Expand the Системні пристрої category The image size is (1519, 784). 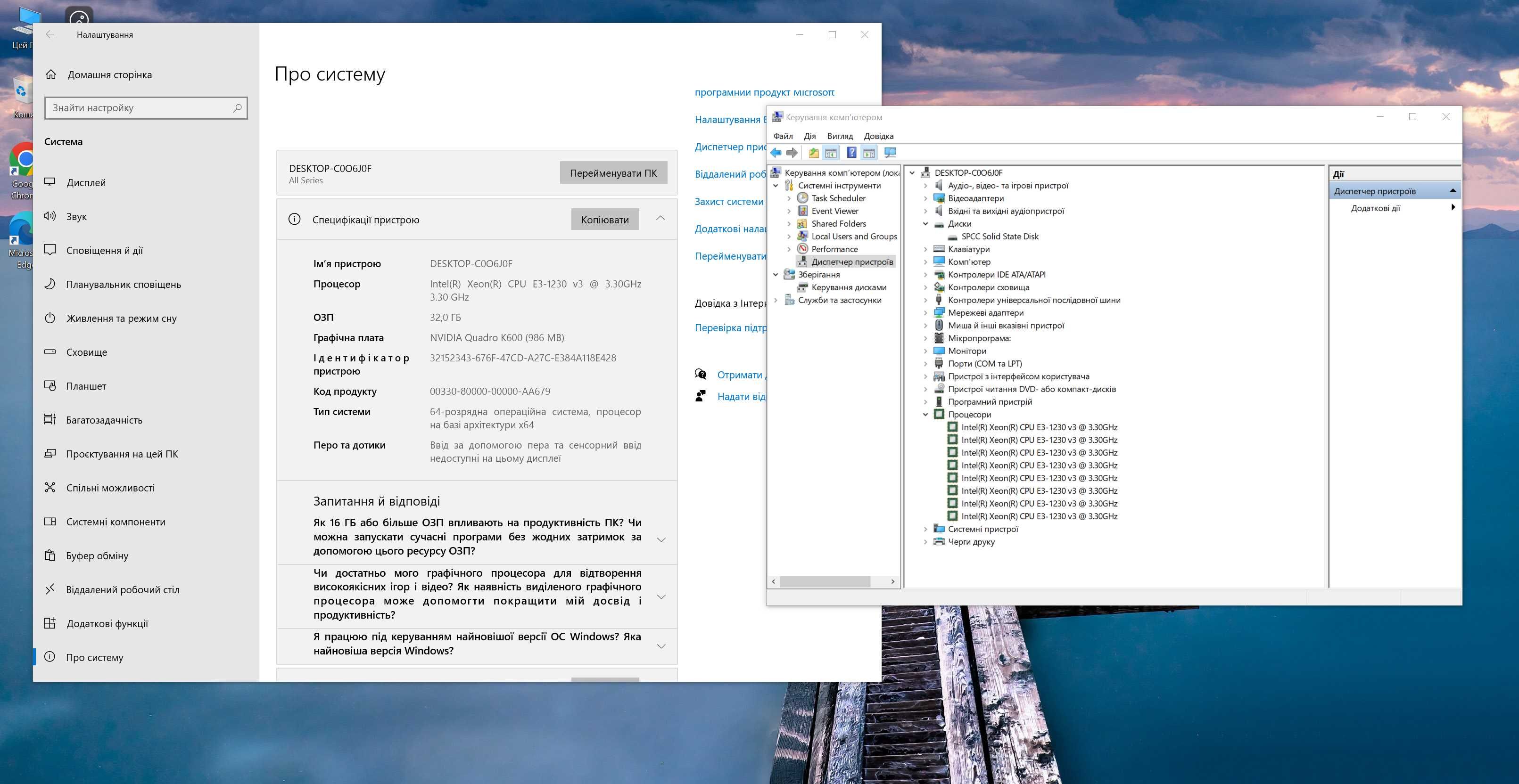(925, 529)
